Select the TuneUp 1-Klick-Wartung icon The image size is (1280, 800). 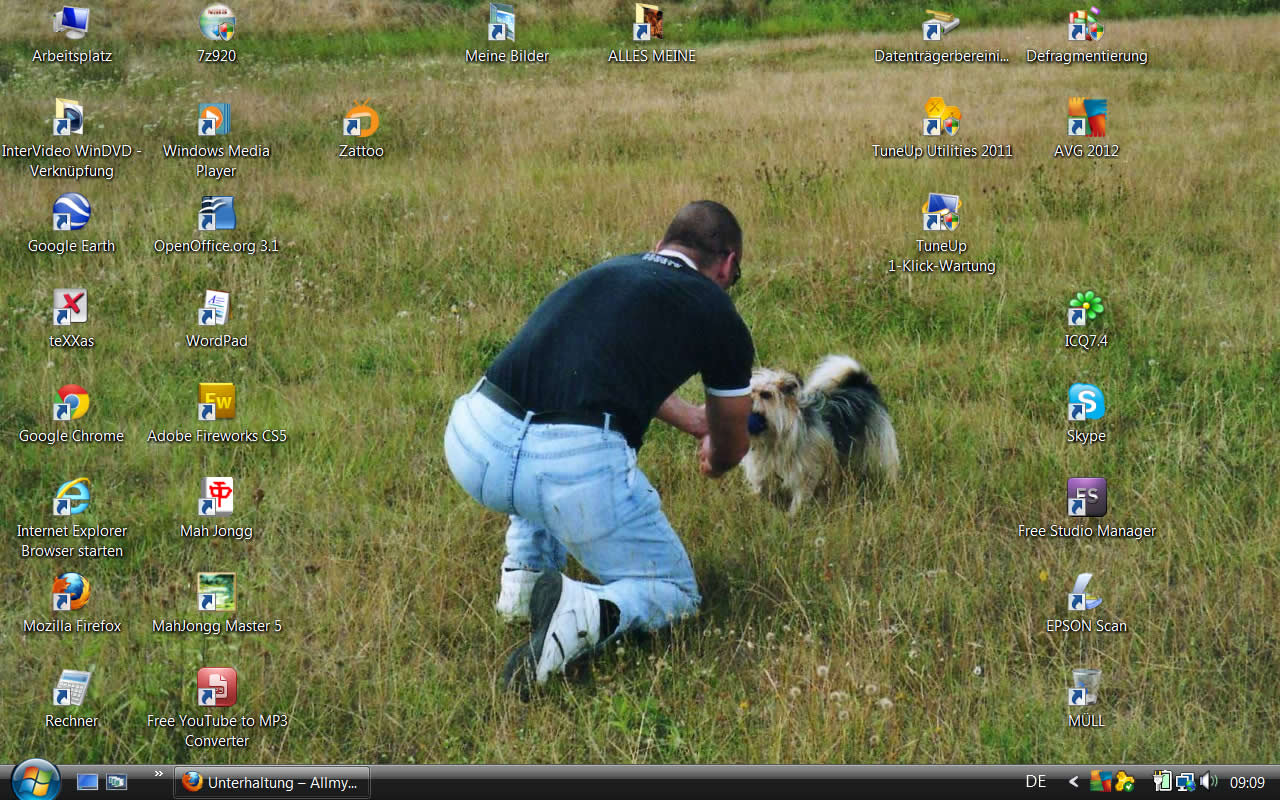[x=941, y=213]
